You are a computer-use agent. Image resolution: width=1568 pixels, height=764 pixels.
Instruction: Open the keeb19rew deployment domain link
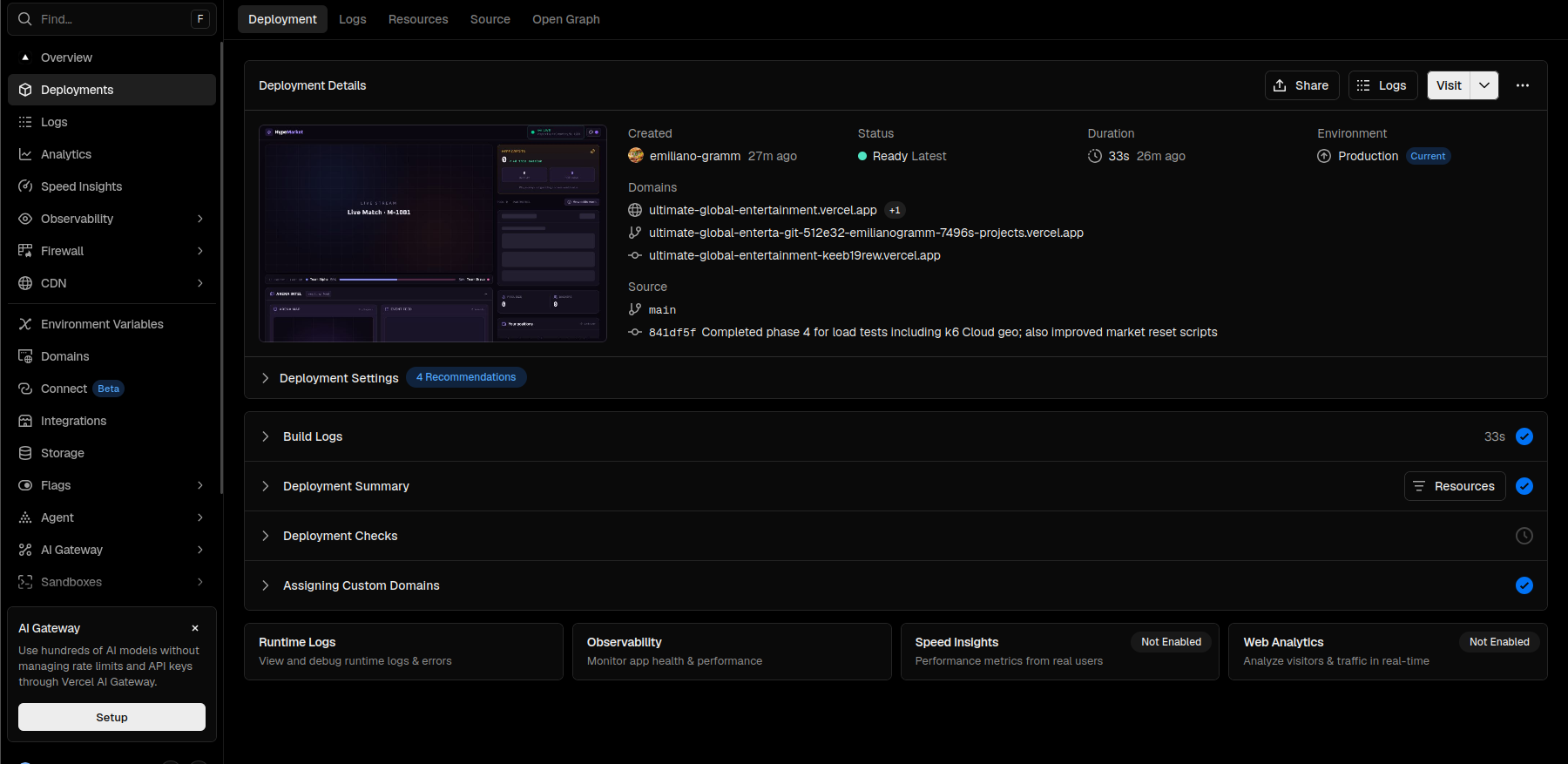point(794,255)
